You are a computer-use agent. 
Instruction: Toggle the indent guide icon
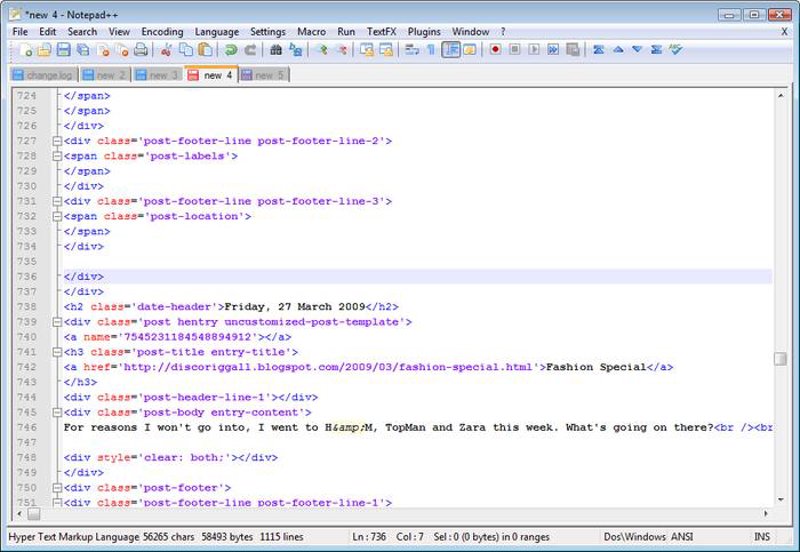(x=451, y=49)
